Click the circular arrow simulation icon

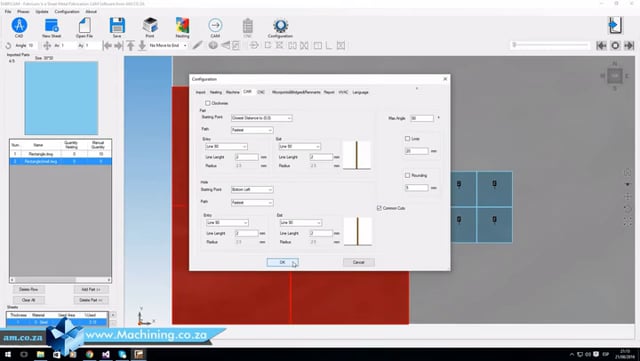254,45
